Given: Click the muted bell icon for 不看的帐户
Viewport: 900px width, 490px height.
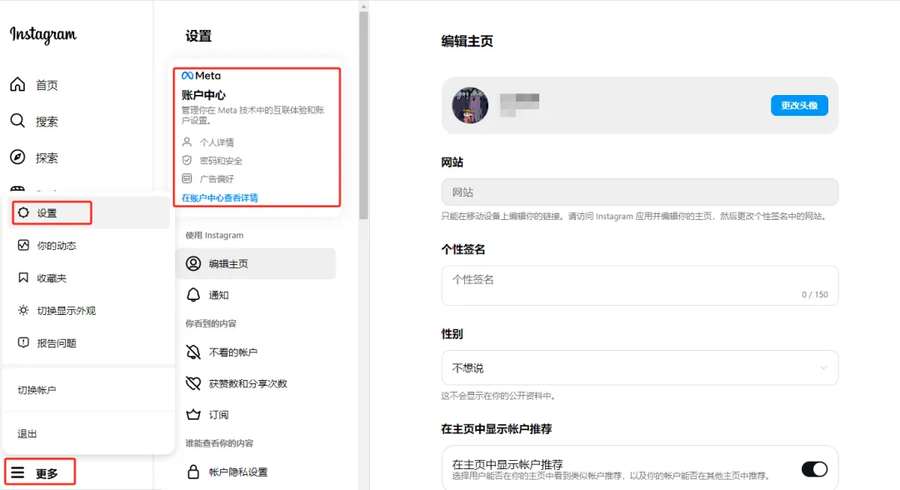Looking at the screenshot, I should point(193,352).
